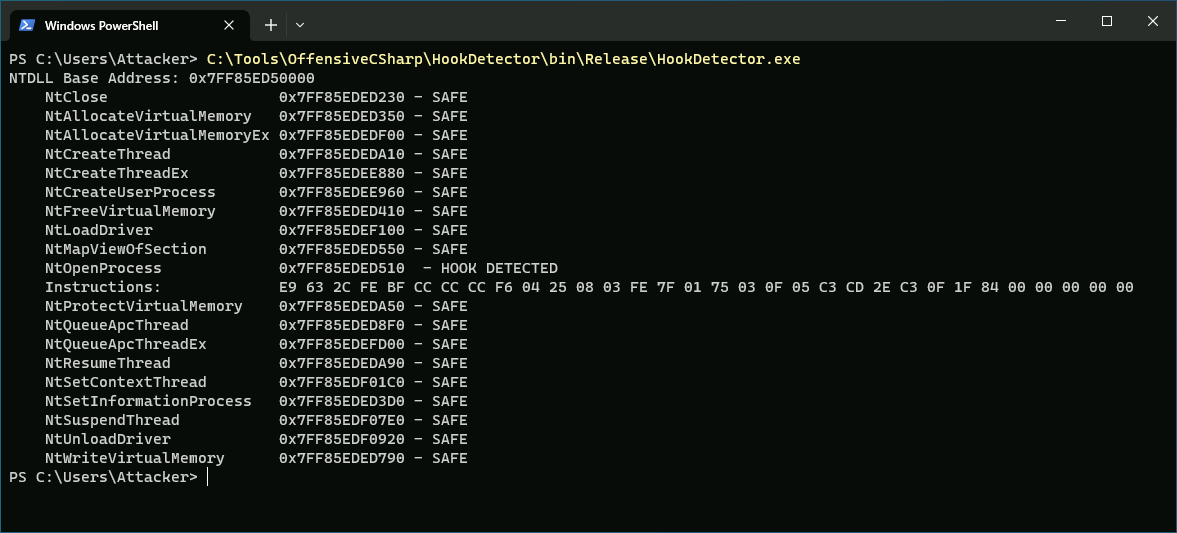Screen dimensions: 1177x533
Task: Close the Windows PowerShell tab
Action: pyautogui.click(x=231, y=25)
